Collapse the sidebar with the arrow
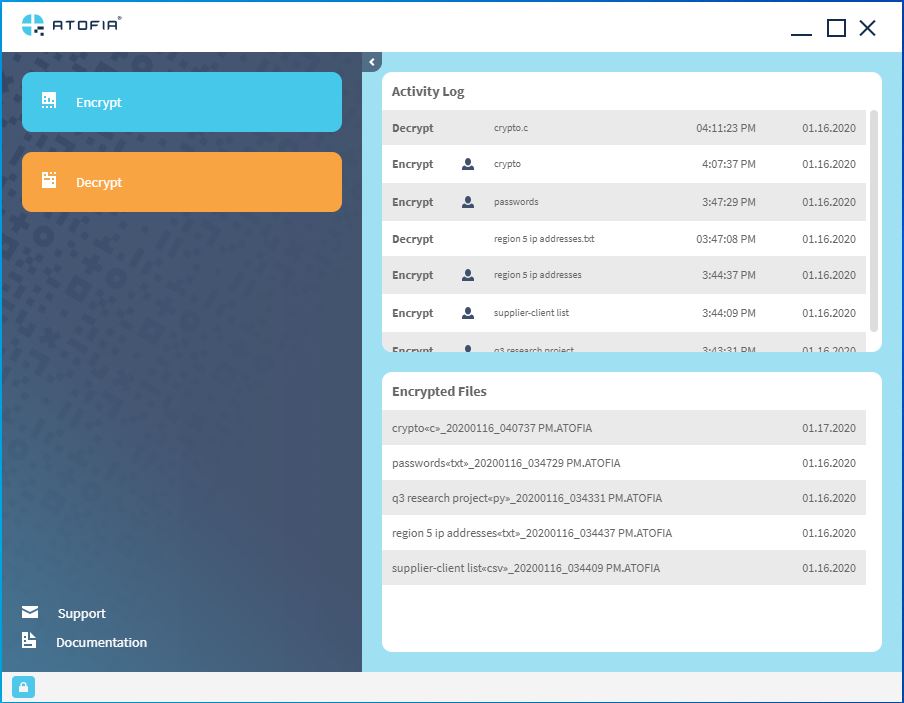 click(x=372, y=62)
